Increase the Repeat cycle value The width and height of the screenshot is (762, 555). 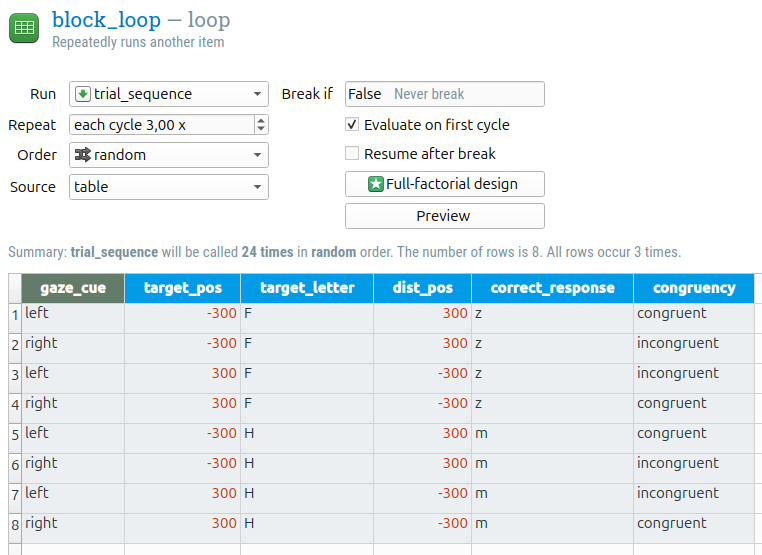tap(262, 121)
